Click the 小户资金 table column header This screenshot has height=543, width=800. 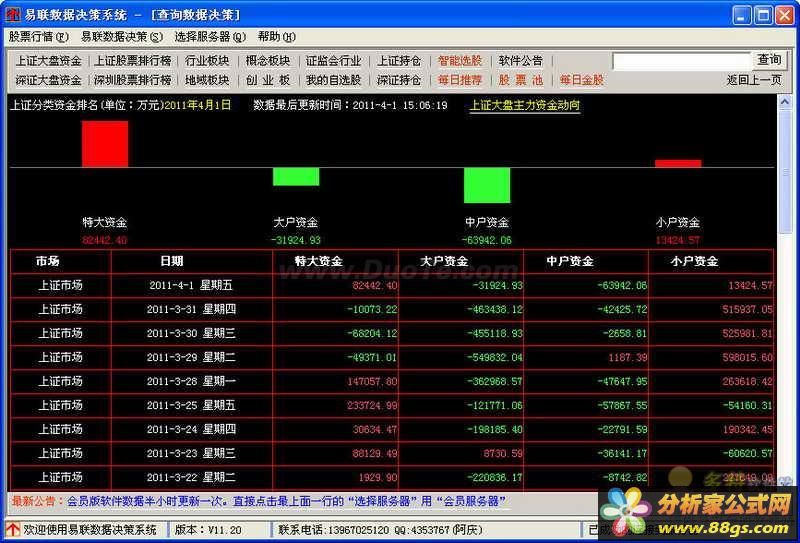pos(694,261)
